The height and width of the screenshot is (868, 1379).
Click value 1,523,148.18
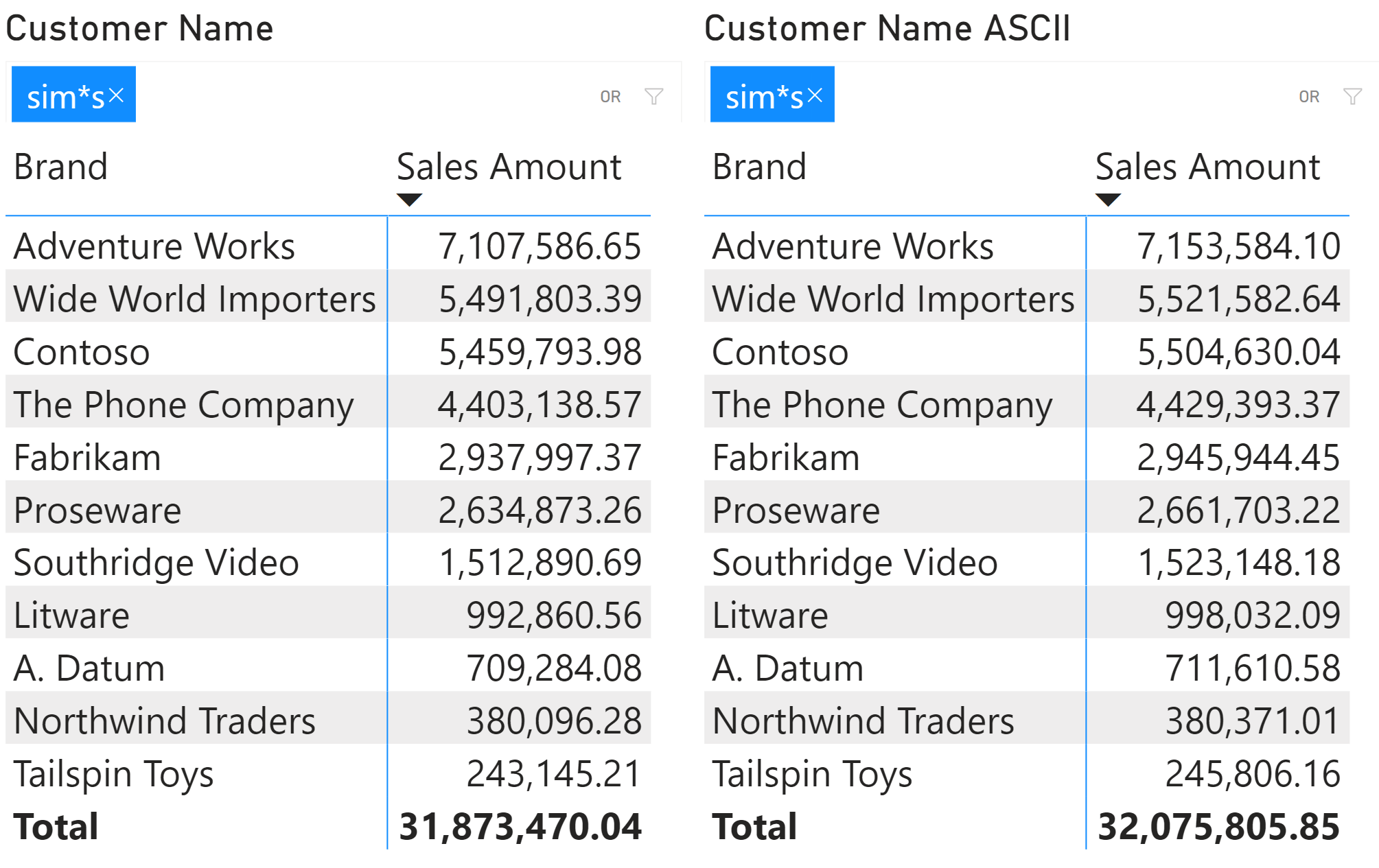click(x=1239, y=563)
